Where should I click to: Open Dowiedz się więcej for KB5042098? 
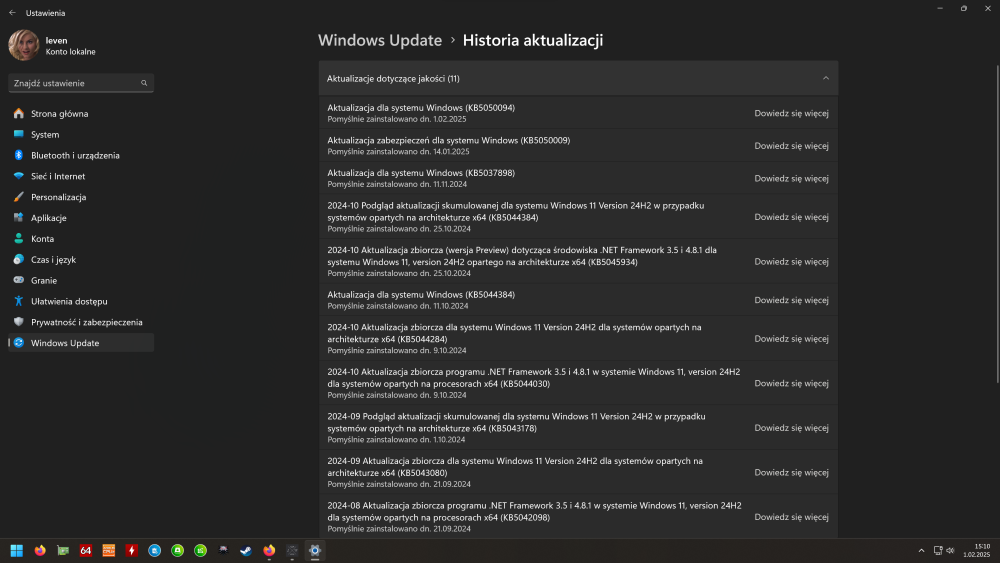(791, 517)
